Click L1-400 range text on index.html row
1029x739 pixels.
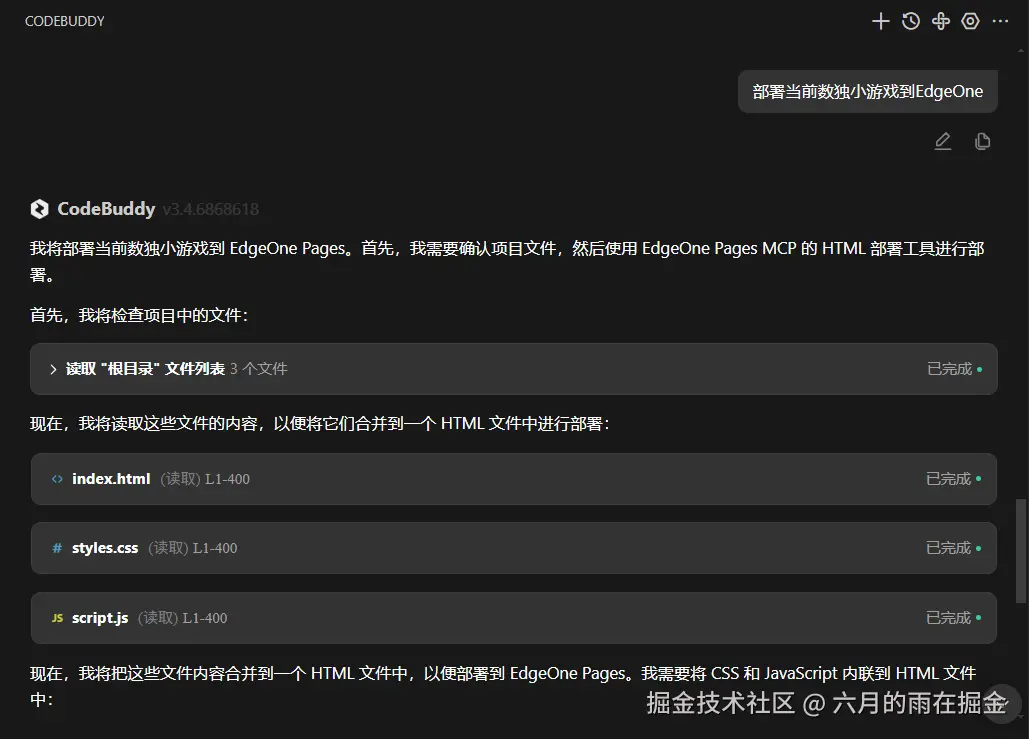click(227, 479)
